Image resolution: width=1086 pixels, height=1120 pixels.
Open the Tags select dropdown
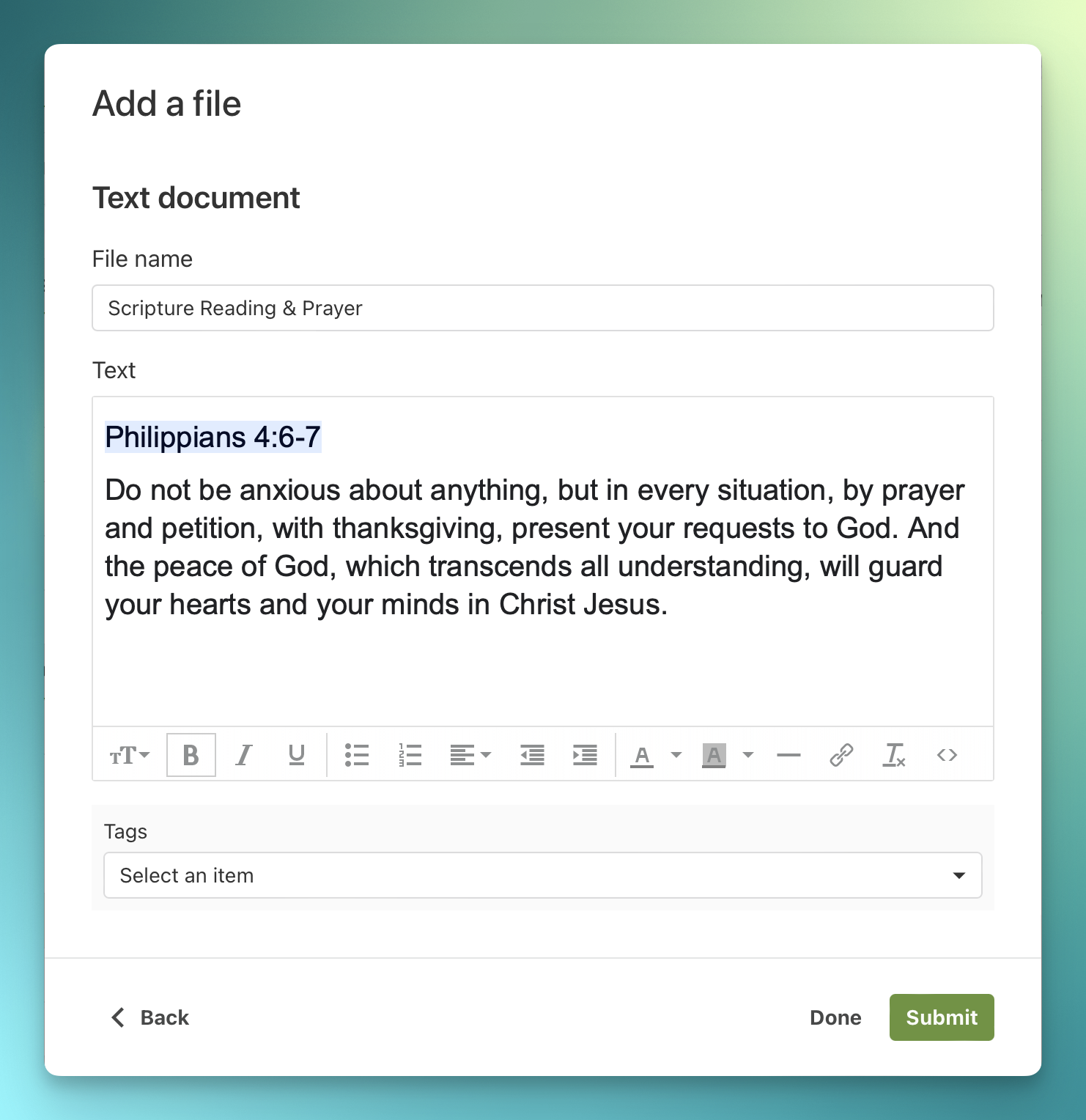pyautogui.click(x=542, y=875)
